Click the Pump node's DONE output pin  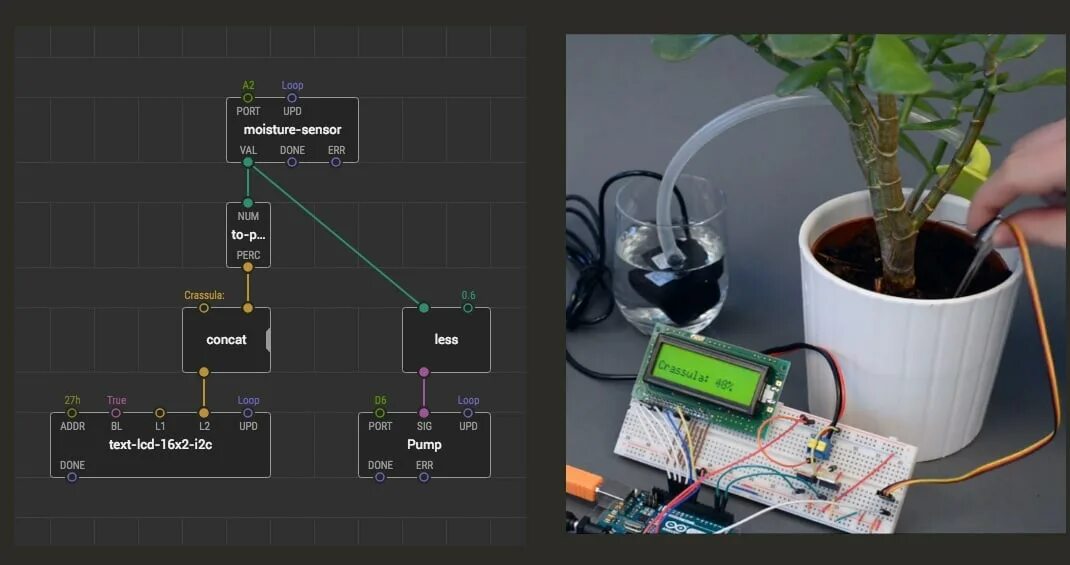point(380,478)
